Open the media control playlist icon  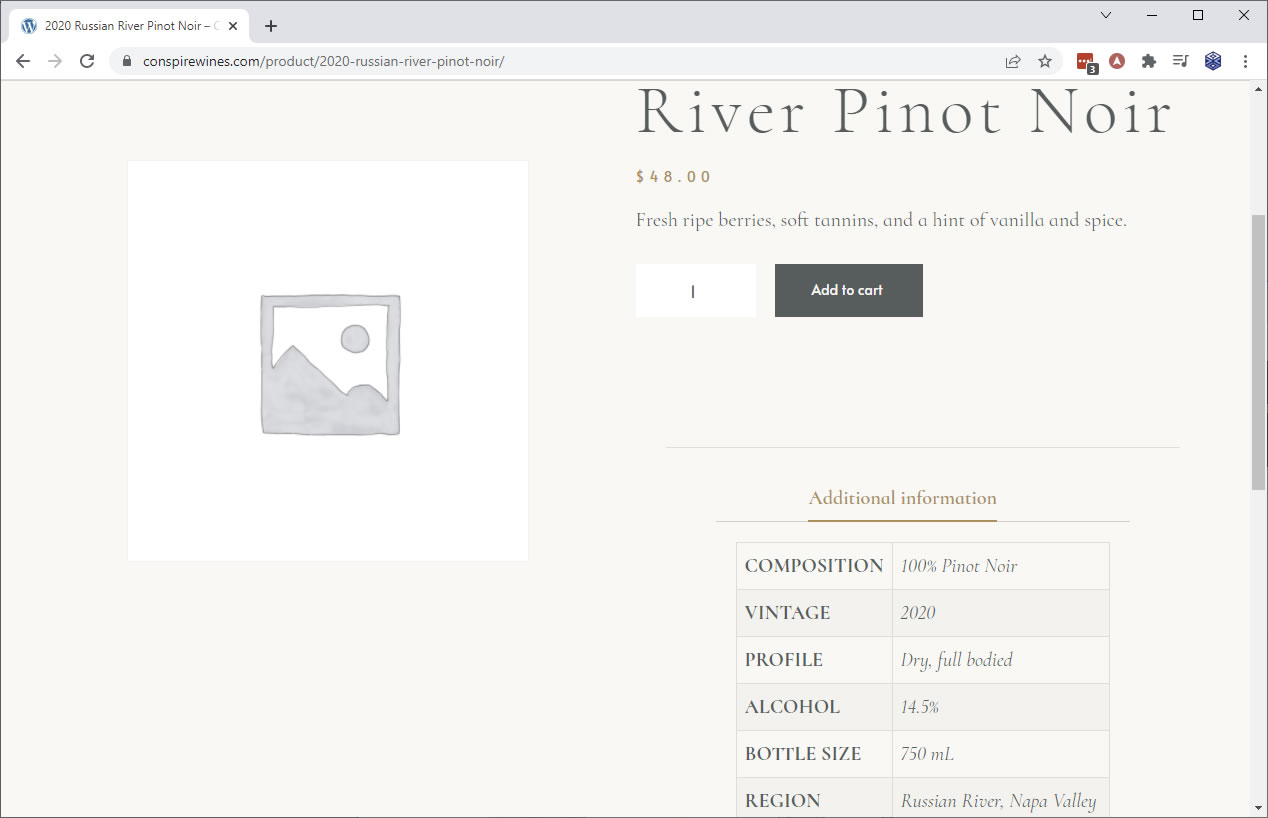tap(1181, 61)
